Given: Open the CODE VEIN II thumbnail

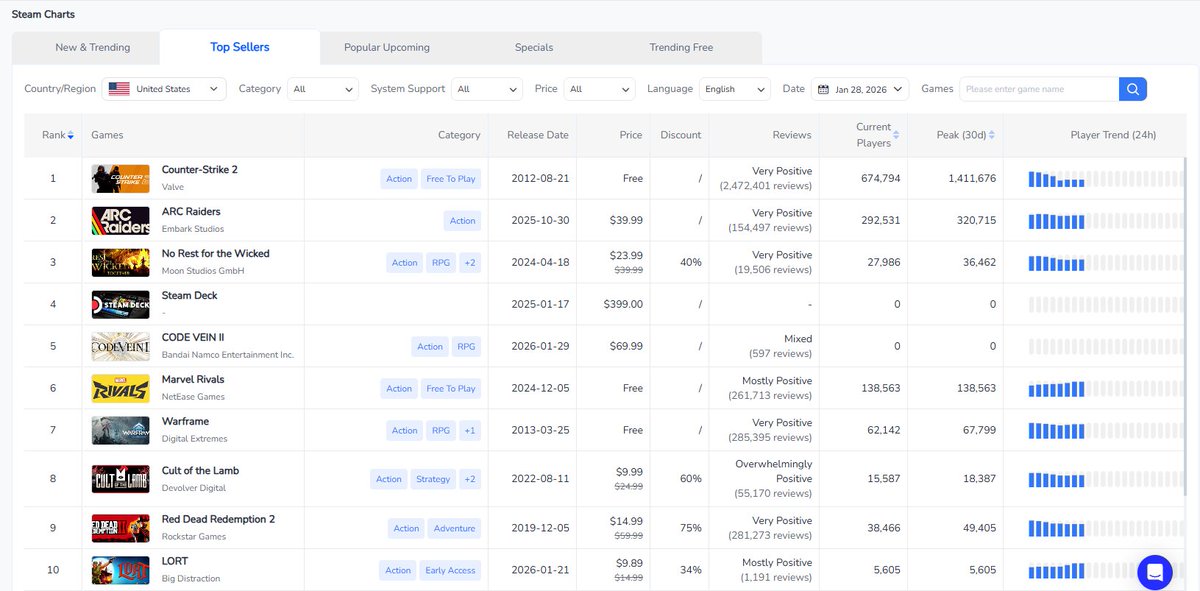Looking at the screenshot, I should (121, 347).
